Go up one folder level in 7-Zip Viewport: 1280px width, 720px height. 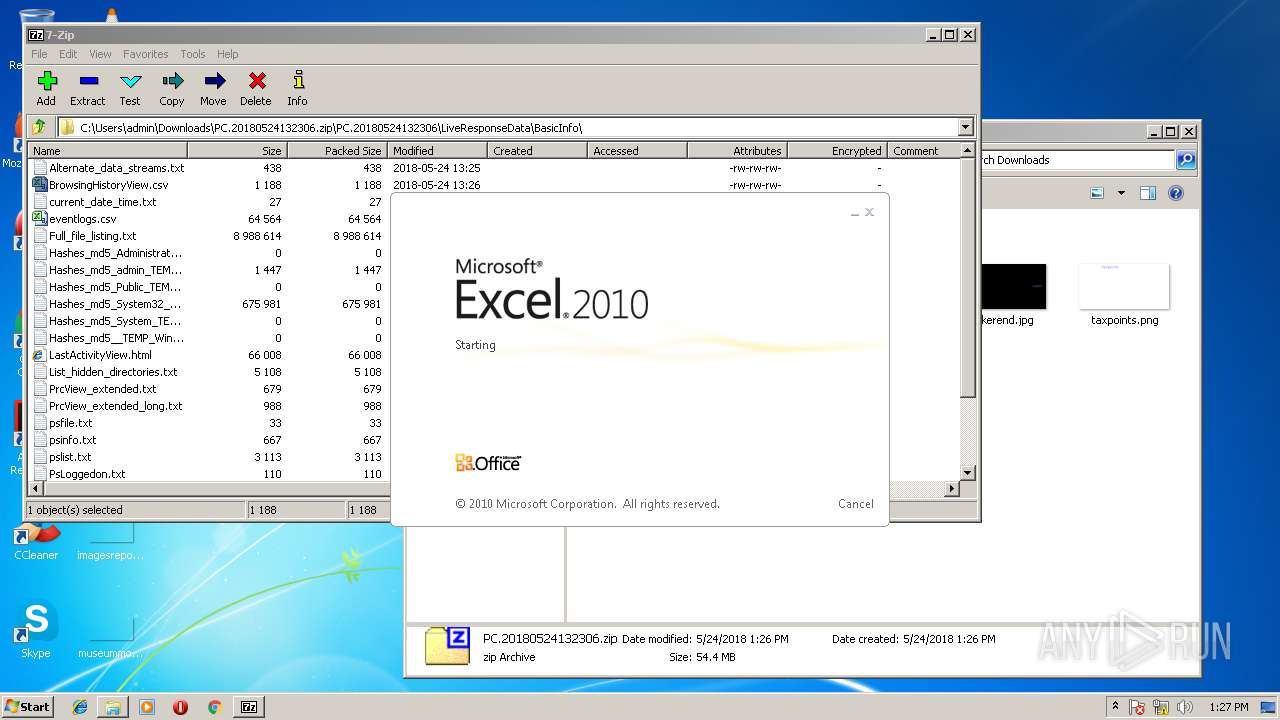click(x=39, y=127)
